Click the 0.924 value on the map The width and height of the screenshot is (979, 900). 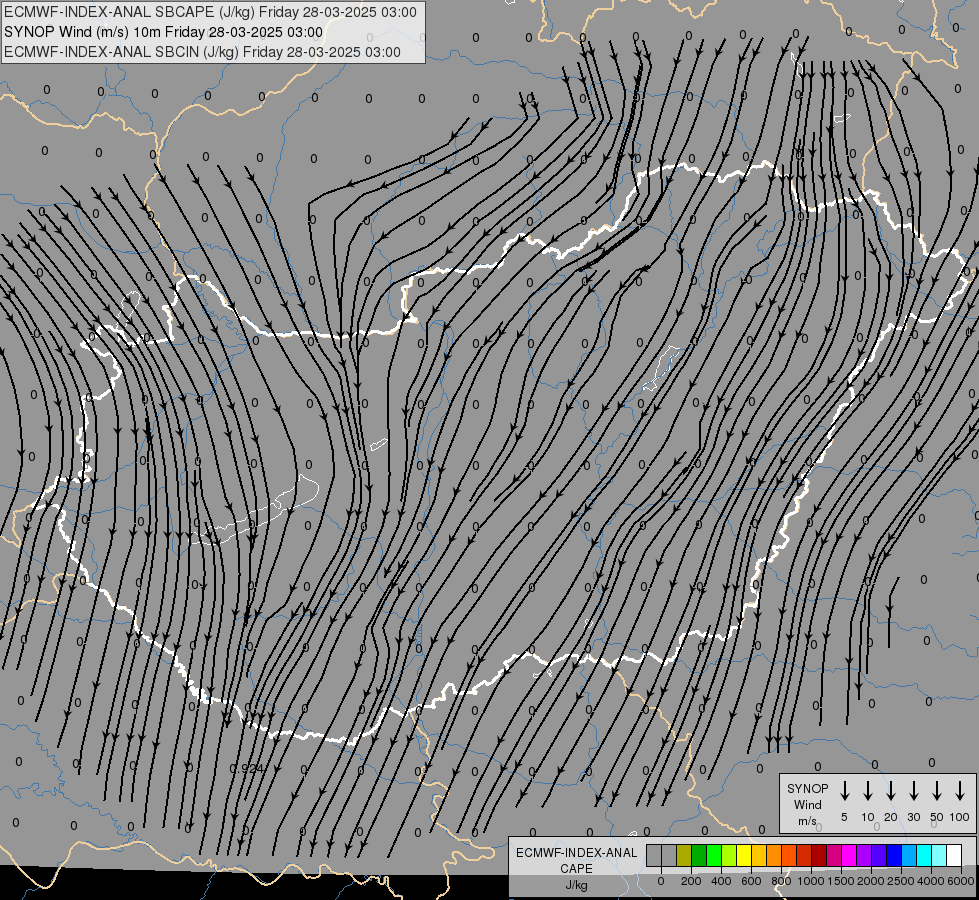247,768
